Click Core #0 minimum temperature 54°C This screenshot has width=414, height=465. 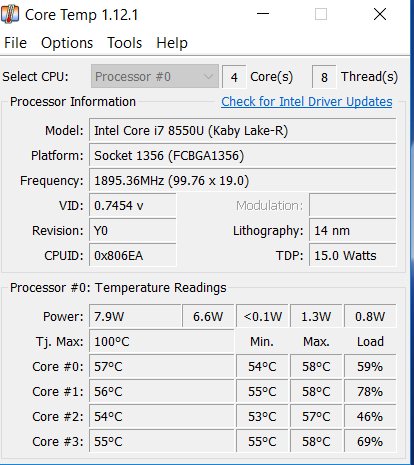pyautogui.click(x=262, y=366)
